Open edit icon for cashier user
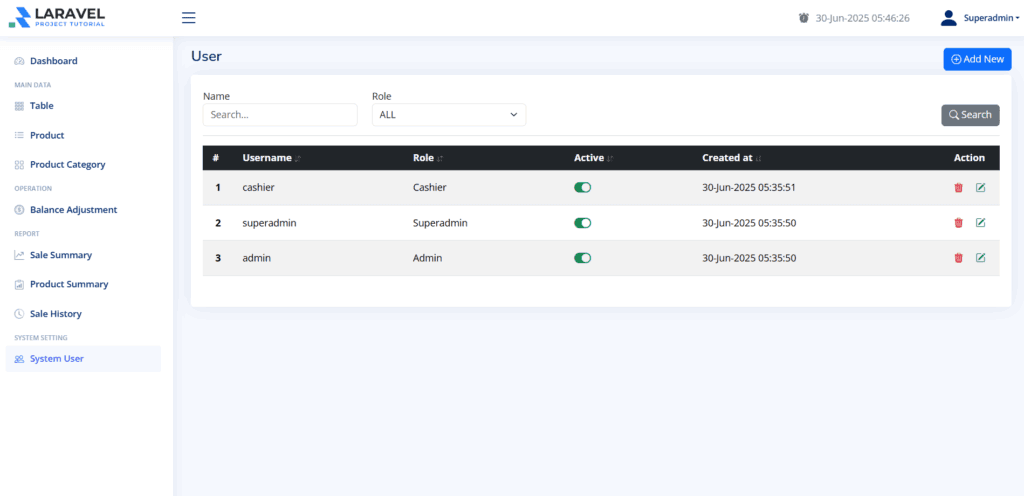Image resolution: width=1024 pixels, height=496 pixels. tap(980, 188)
